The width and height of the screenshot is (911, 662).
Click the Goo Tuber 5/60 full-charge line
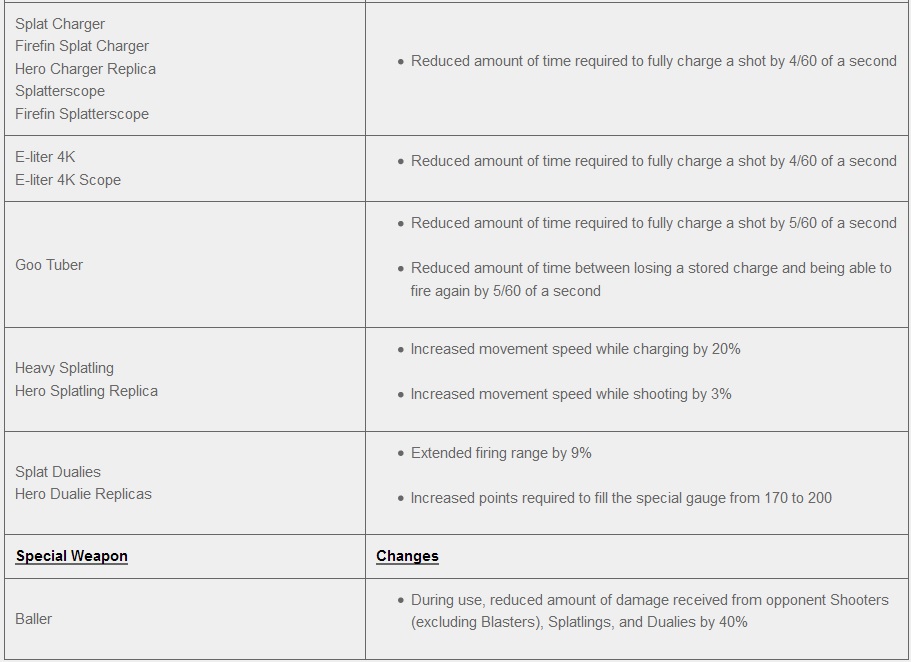pos(653,223)
